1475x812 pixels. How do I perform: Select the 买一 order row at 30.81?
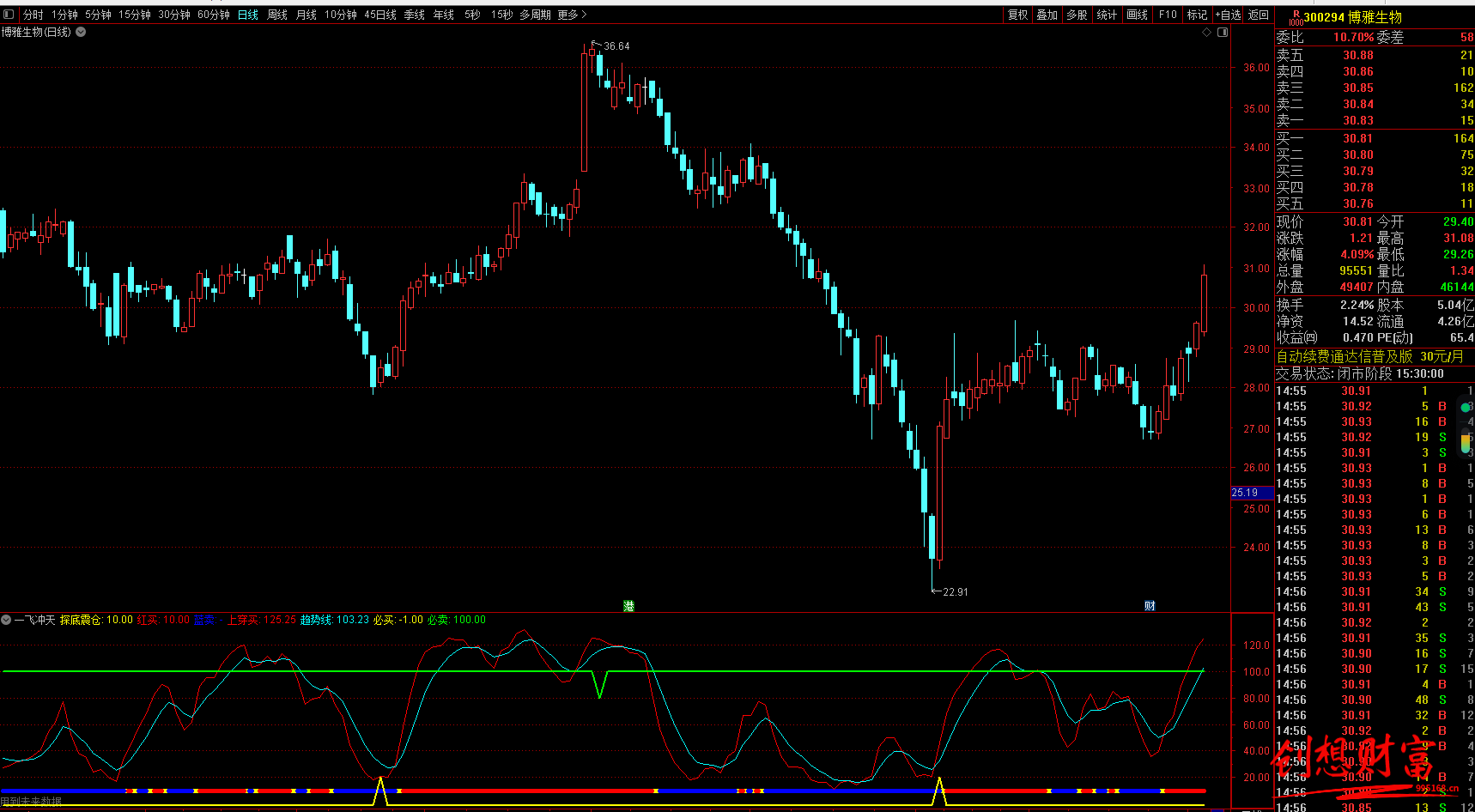(x=1375, y=138)
